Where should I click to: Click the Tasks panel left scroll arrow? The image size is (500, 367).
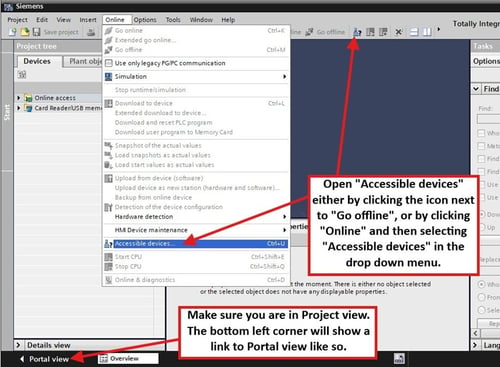click(476, 333)
